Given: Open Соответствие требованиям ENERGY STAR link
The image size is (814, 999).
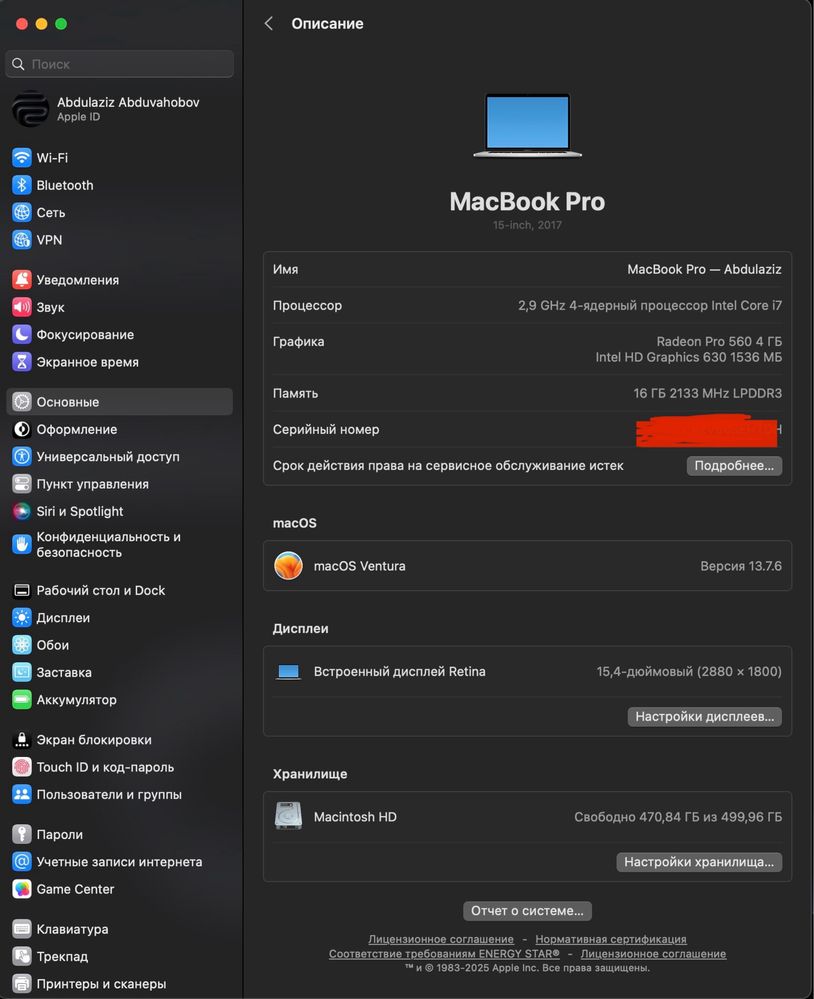Looking at the screenshot, I should [444, 954].
